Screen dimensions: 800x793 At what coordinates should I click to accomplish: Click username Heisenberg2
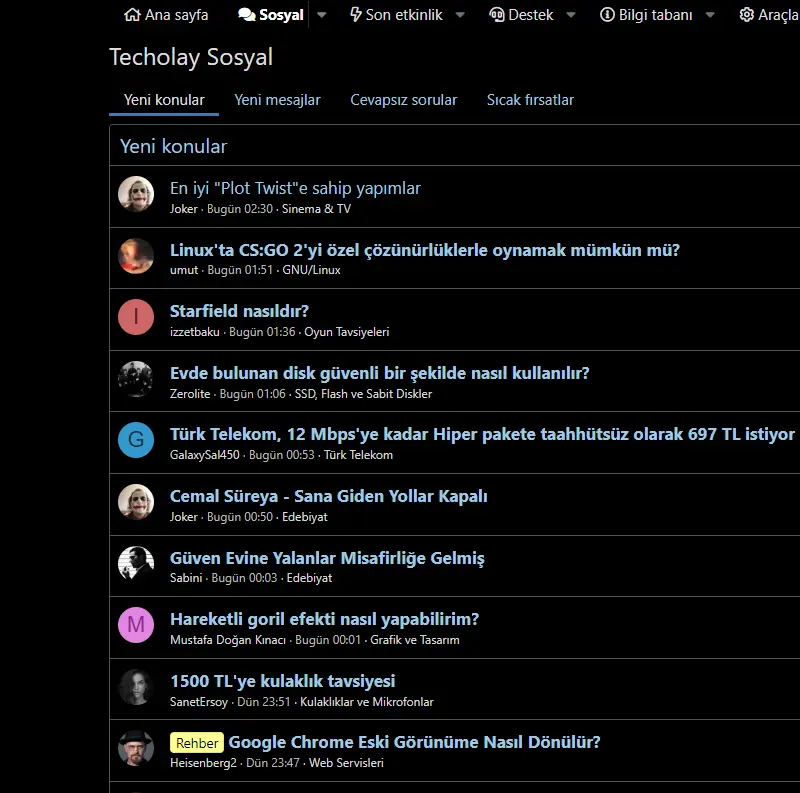[x=203, y=763]
